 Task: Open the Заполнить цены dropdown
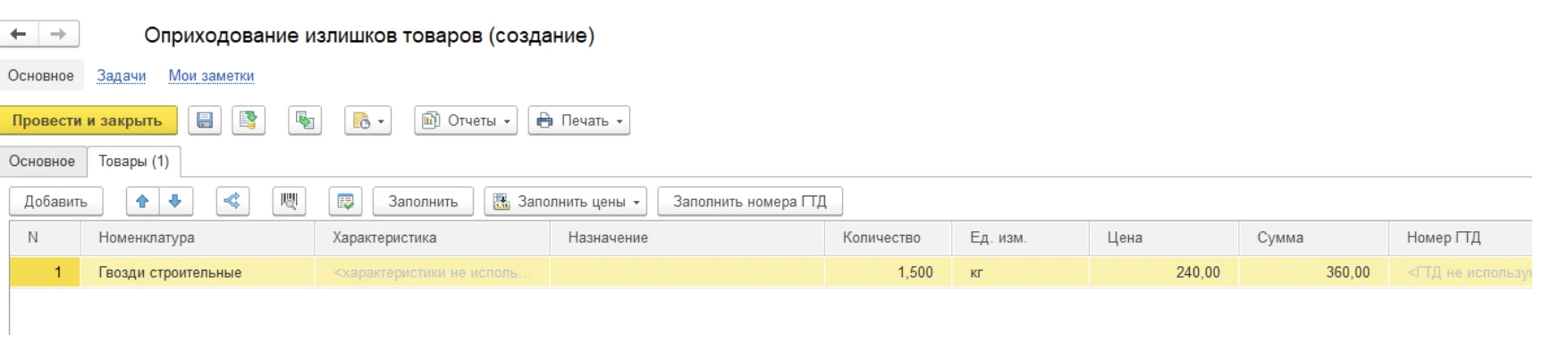(567, 202)
